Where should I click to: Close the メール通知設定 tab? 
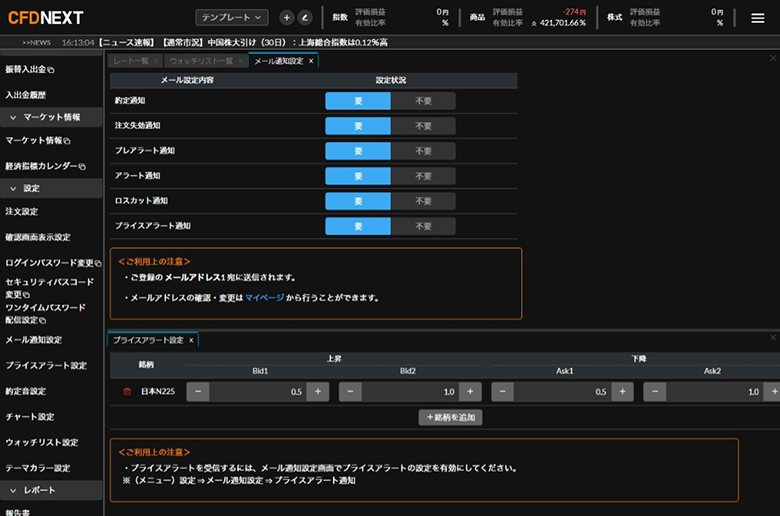pos(311,61)
